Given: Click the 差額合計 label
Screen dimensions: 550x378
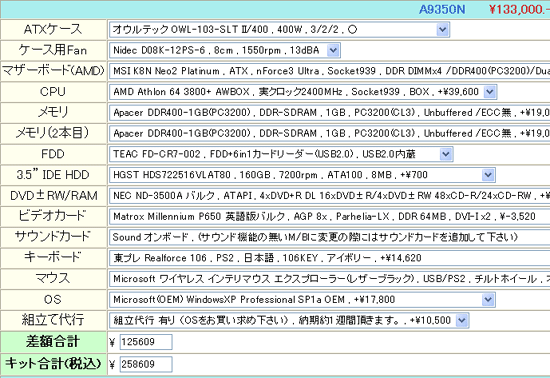Looking at the screenshot, I should coord(53,342).
